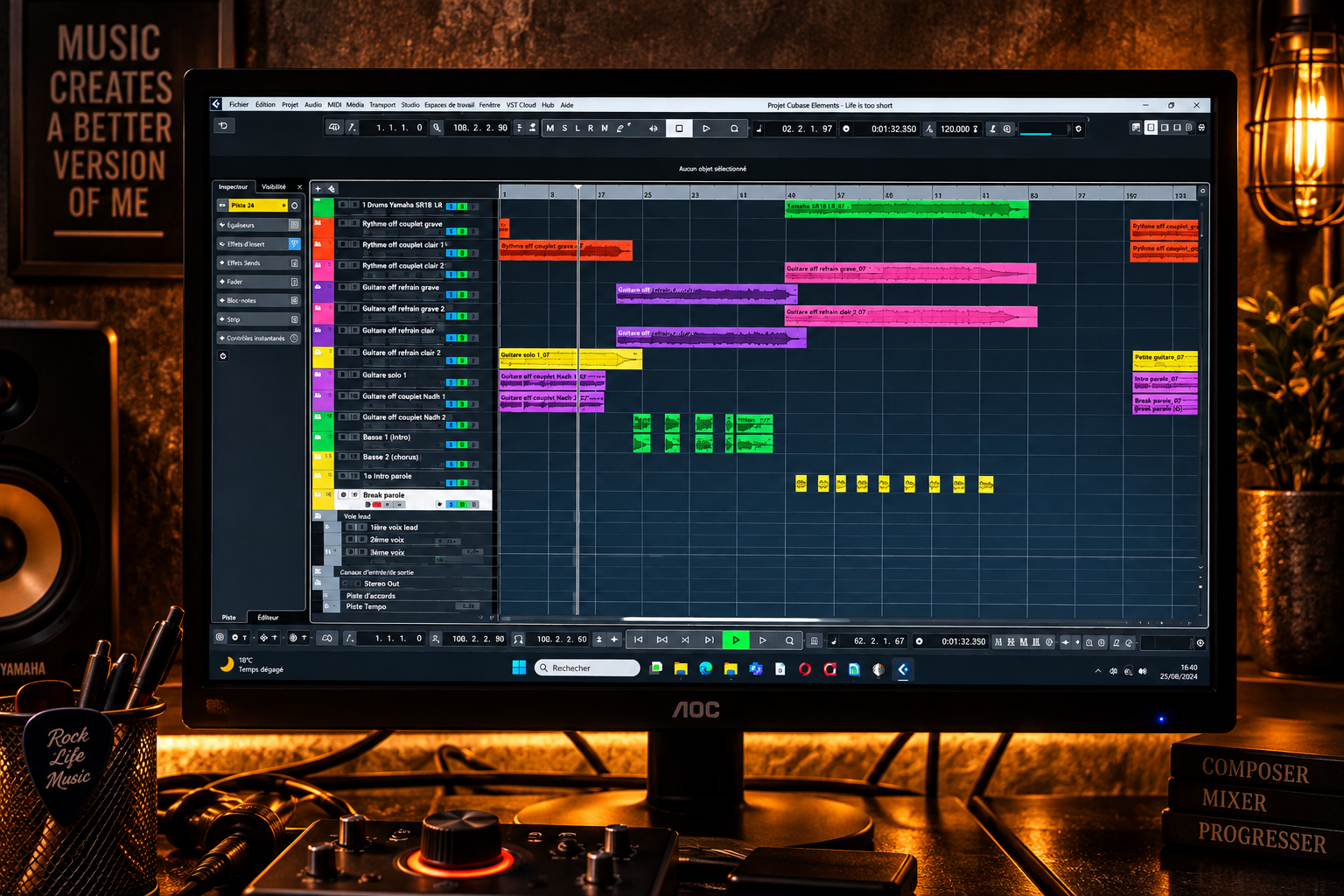Expand the Effets d'insert section
The image size is (1344, 896).
coord(258,244)
